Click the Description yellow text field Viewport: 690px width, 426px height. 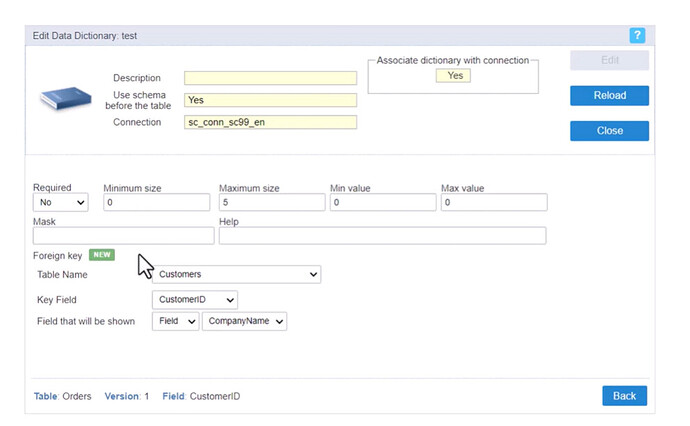coord(270,78)
